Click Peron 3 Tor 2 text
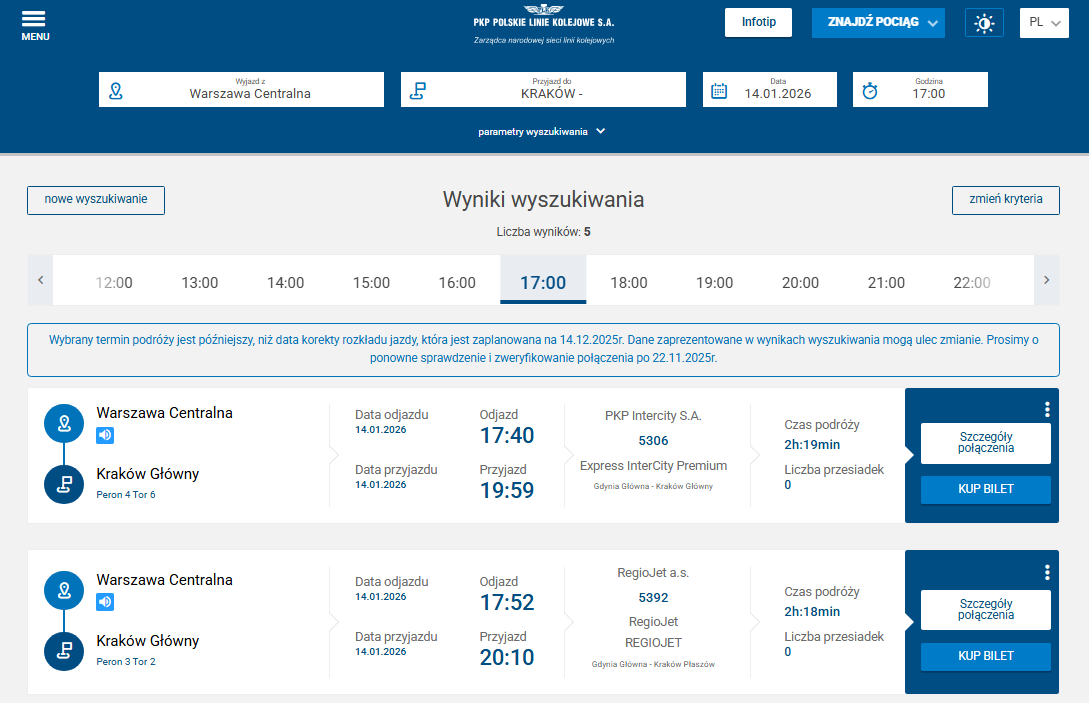Viewport: 1089px width, 703px height. 126,661
